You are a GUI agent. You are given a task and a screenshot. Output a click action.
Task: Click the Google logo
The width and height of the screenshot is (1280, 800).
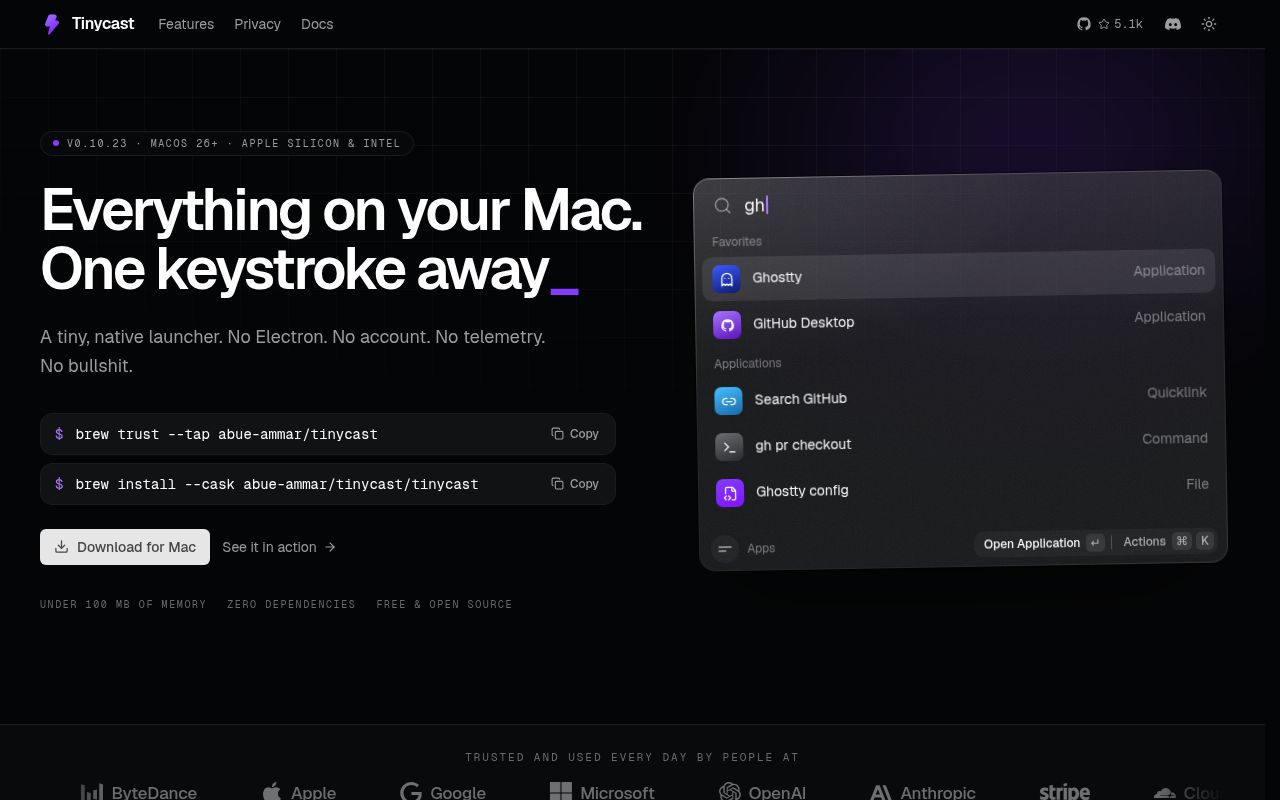443,793
